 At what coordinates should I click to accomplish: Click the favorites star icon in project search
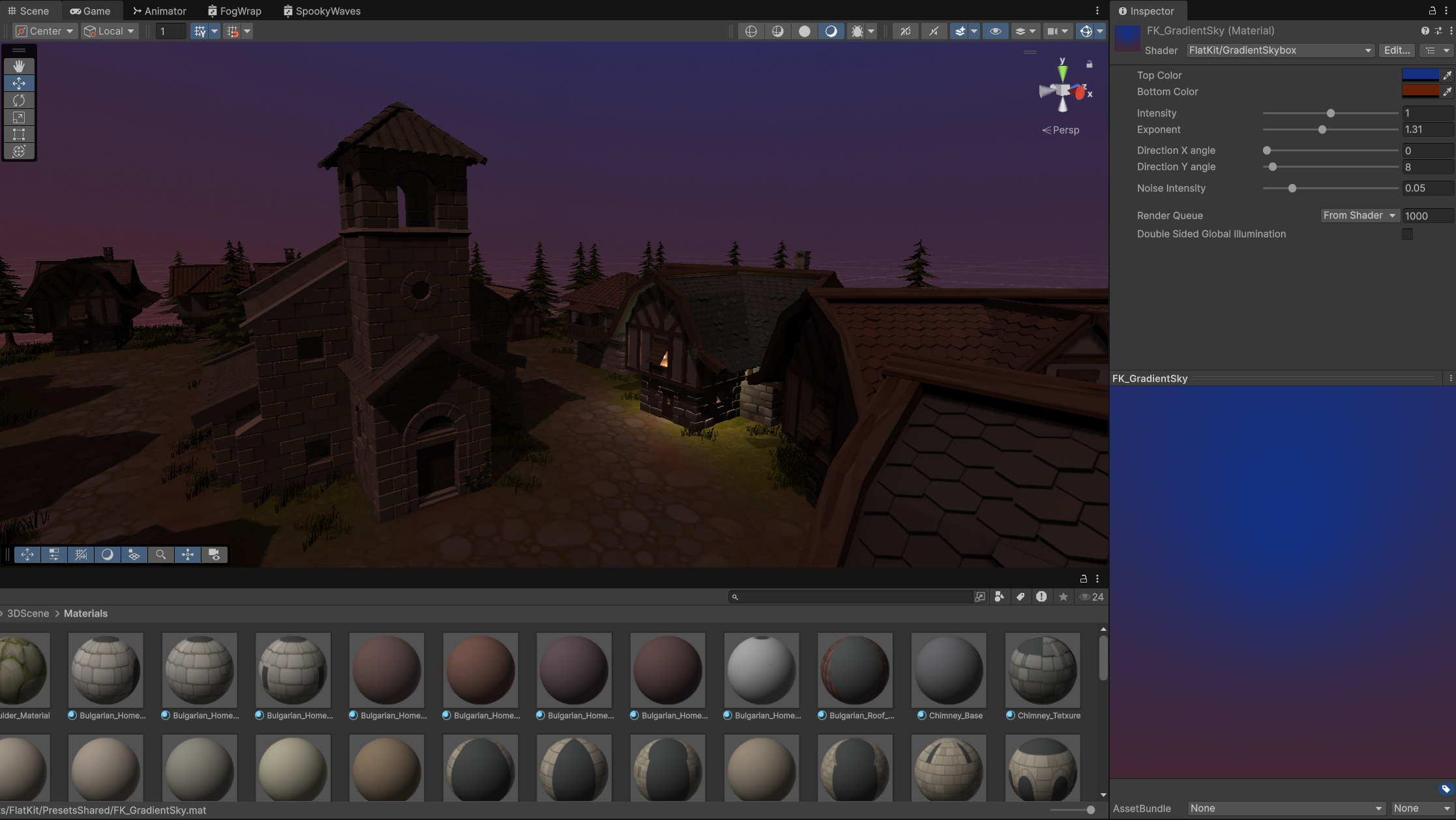(x=1063, y=597)
